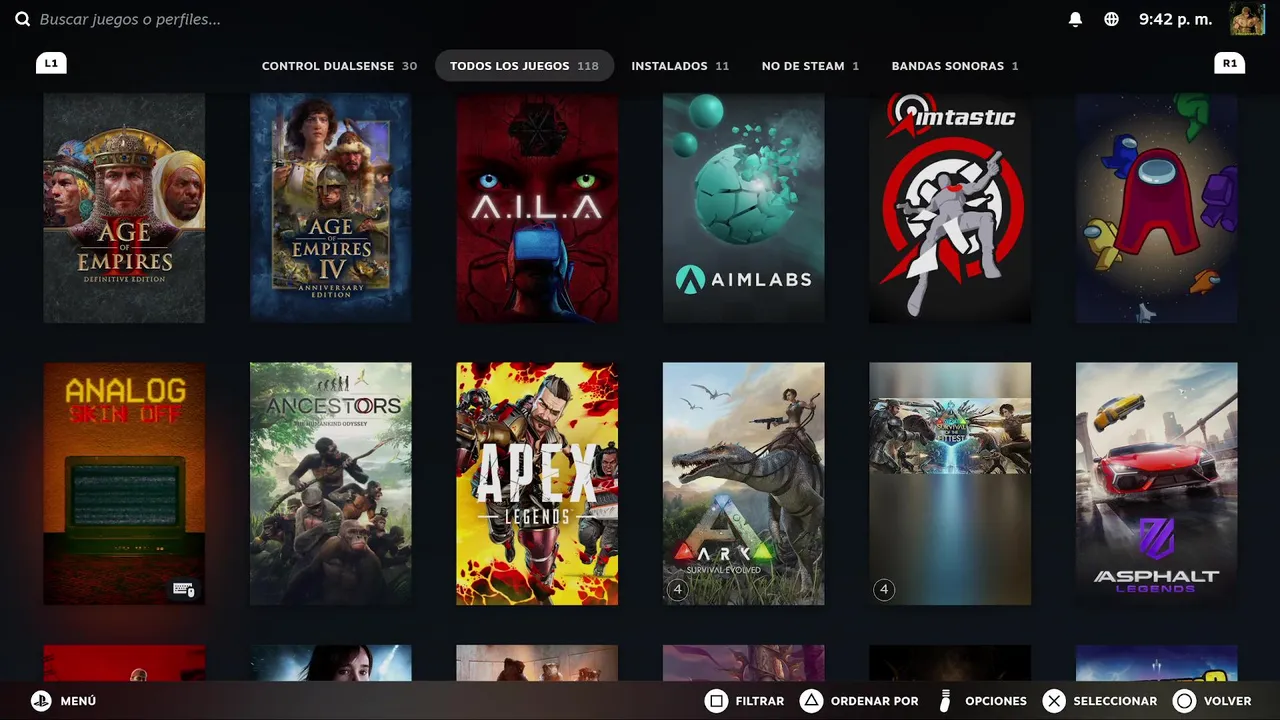1280x720 pixels.
Task: Focus the 'Buscar juegos o perfiles' search field
Action: 130,19
